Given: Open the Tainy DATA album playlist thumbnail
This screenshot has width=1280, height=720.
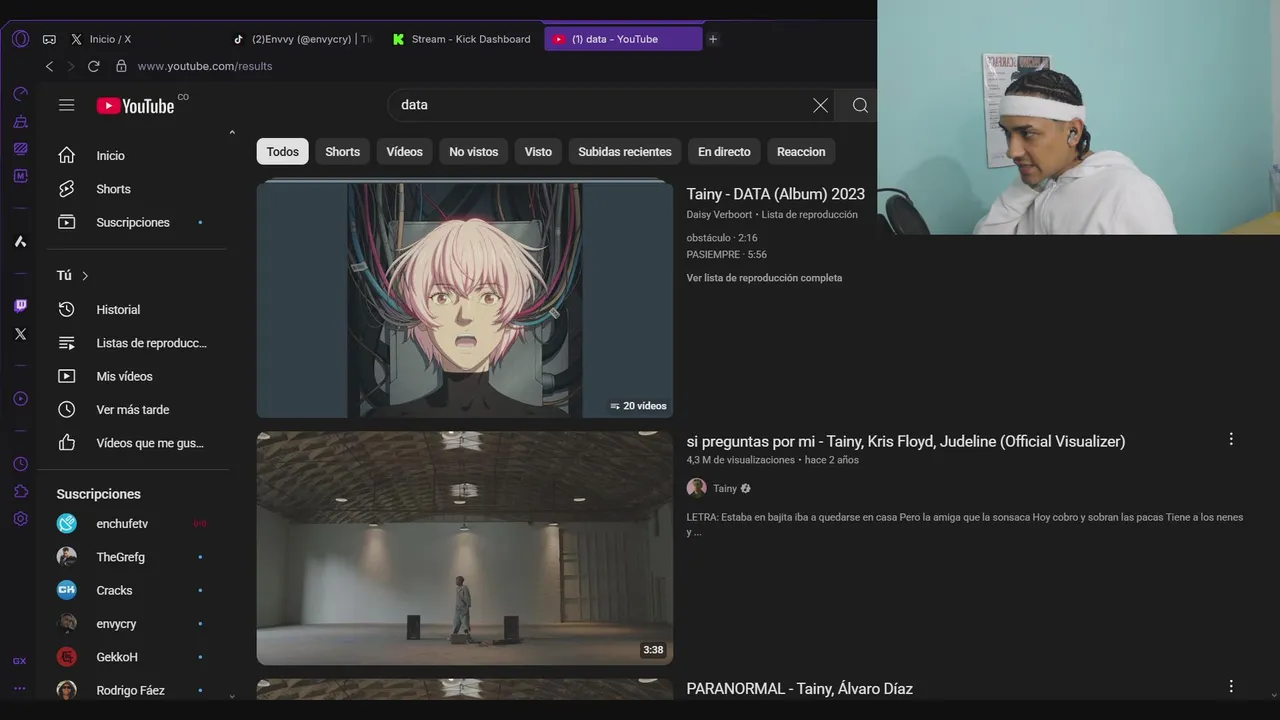Looking at the screenshot, I should point(465,298).
